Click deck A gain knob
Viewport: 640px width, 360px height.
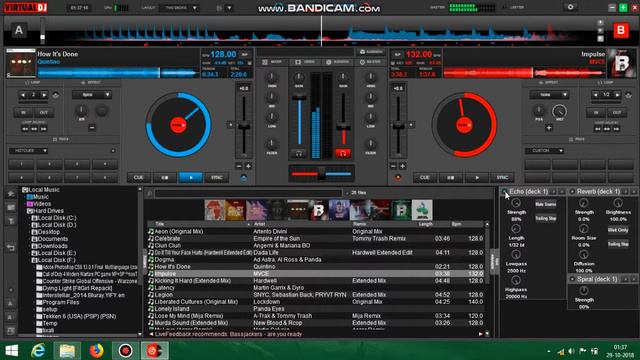(299, 77)
